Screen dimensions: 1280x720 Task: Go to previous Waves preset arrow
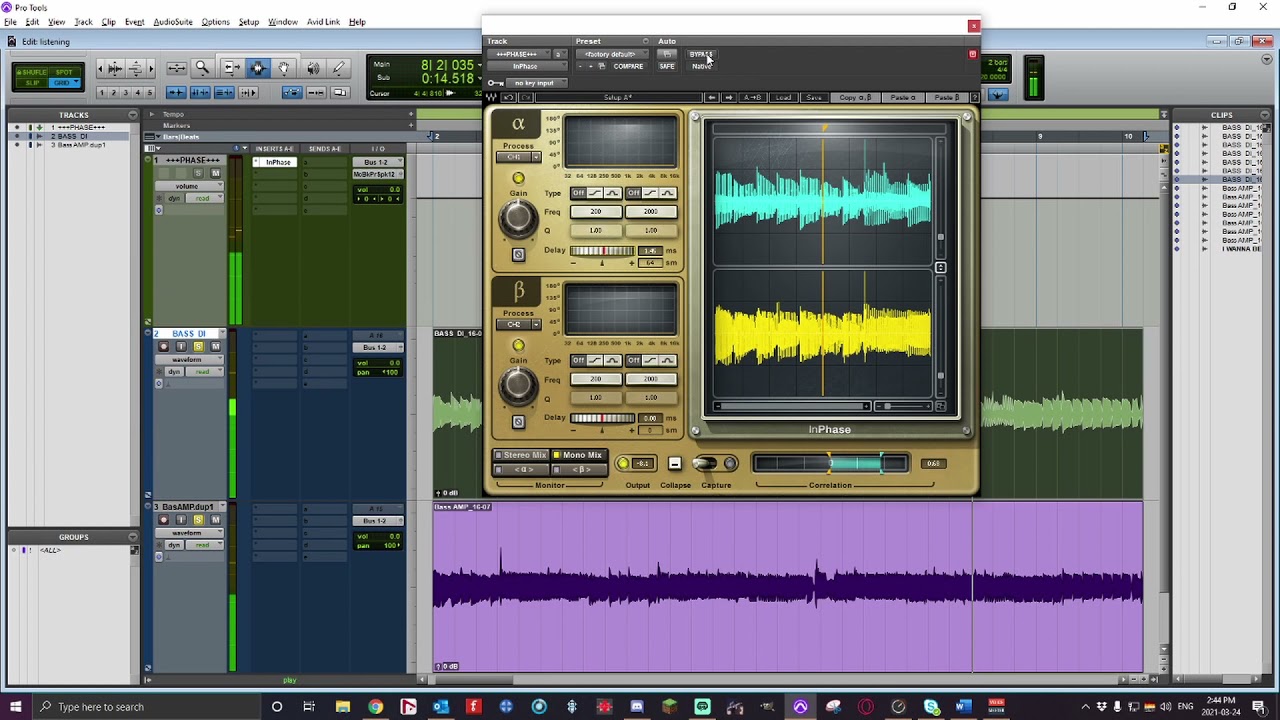click(711, 97)
